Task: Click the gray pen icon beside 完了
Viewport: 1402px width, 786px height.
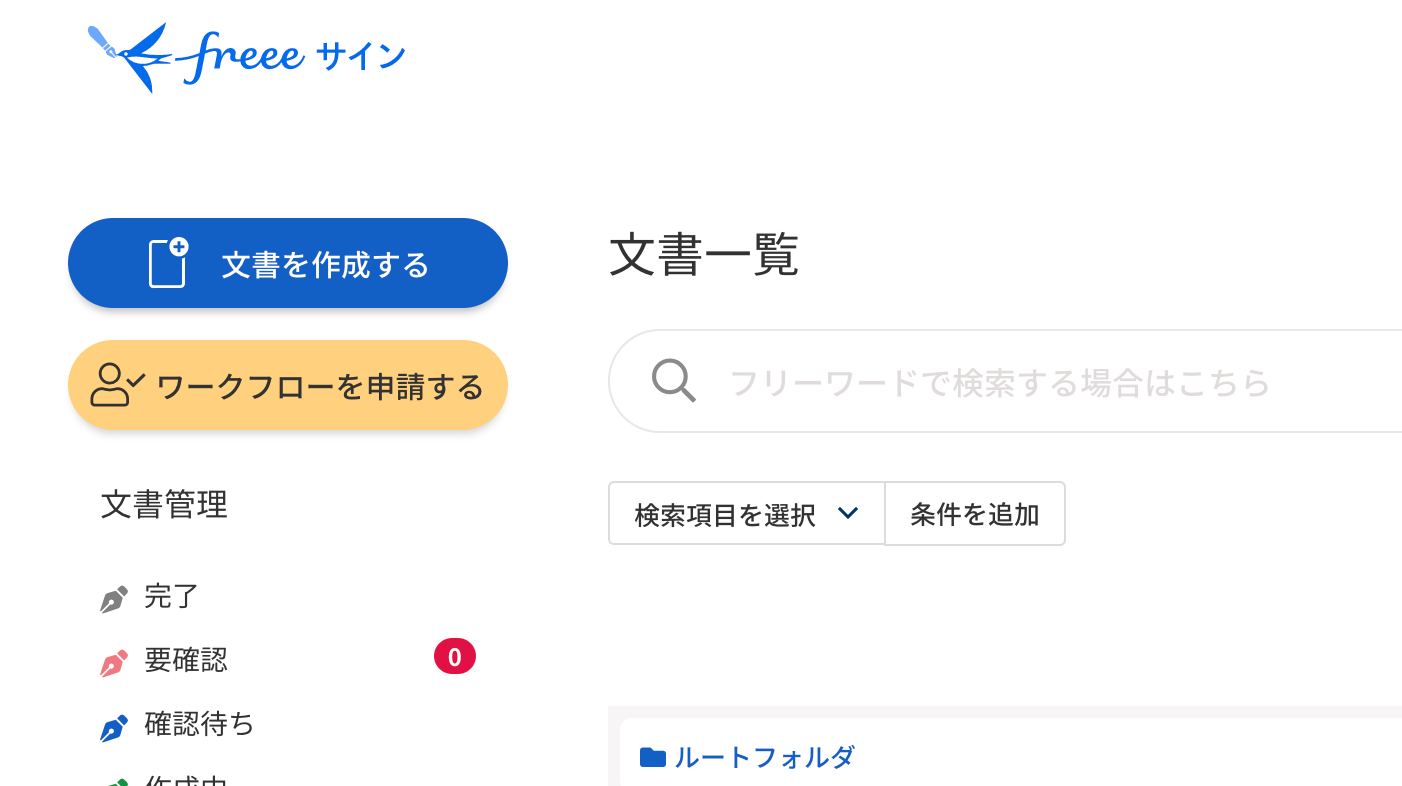Action: tap(114, 599)
